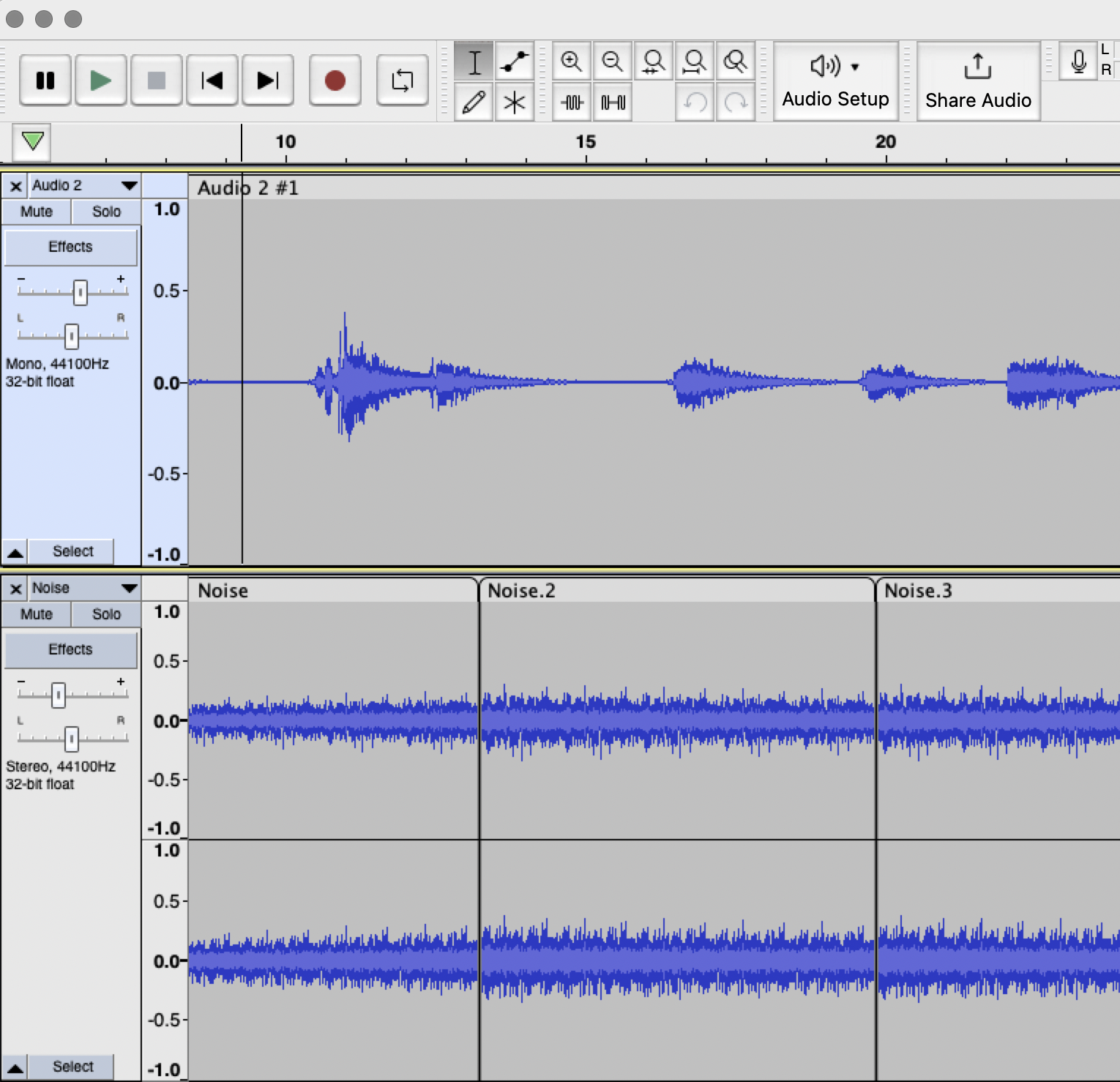
Task: Click the Zoom Out magnifier
Action: pos(613,61)
